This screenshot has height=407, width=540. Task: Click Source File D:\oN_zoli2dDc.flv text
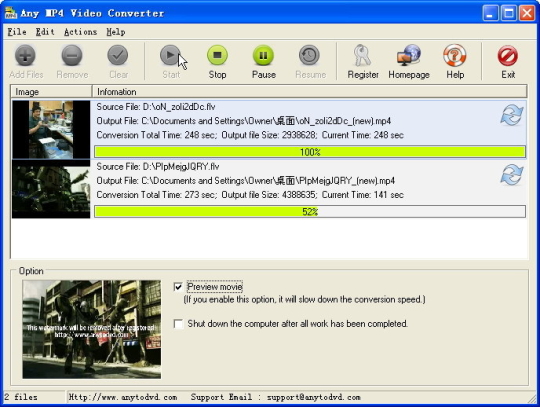[x=156, y=107]
